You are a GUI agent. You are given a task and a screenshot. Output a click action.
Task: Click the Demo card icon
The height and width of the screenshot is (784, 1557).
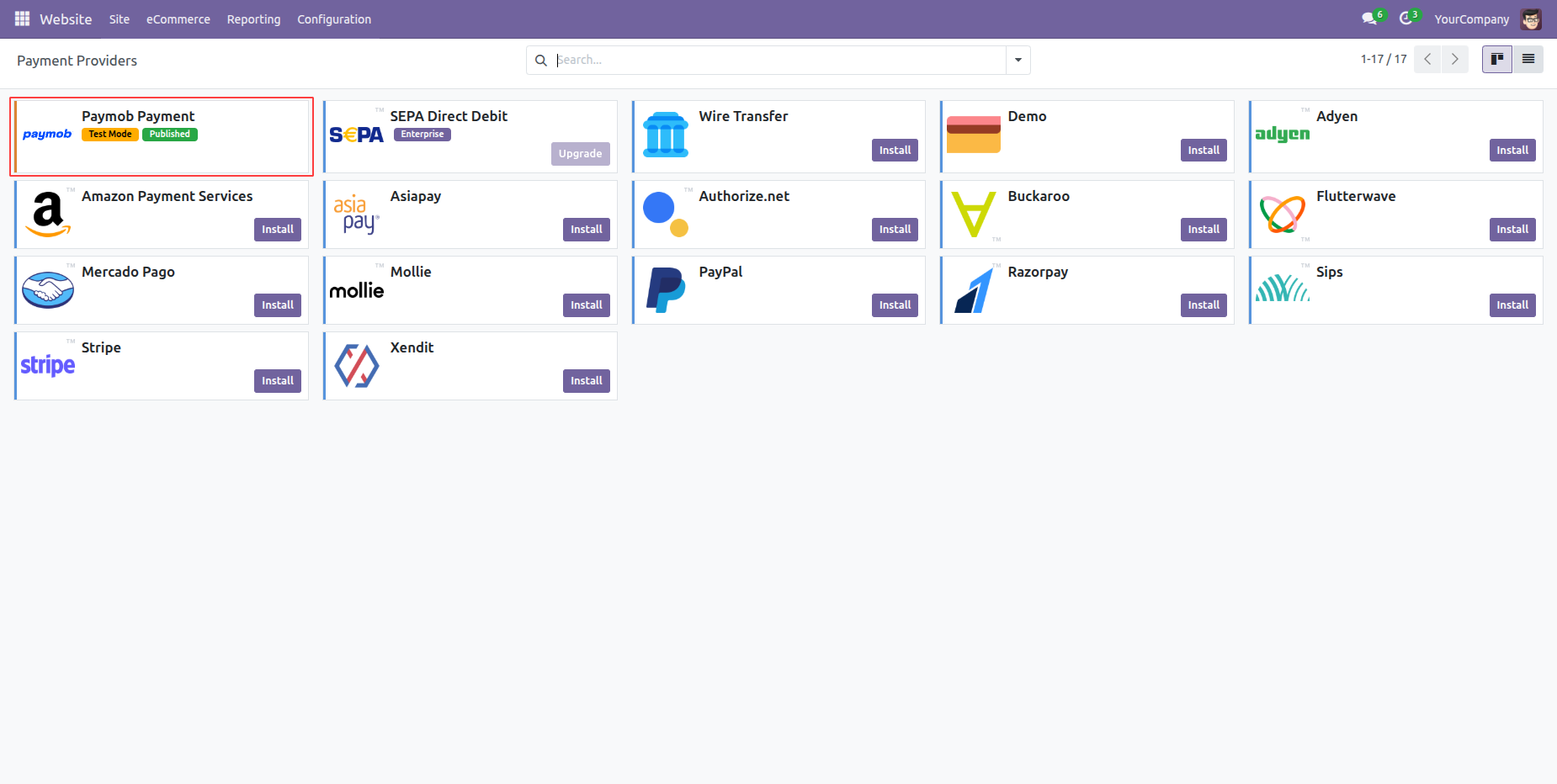click(x=974, y=135)
